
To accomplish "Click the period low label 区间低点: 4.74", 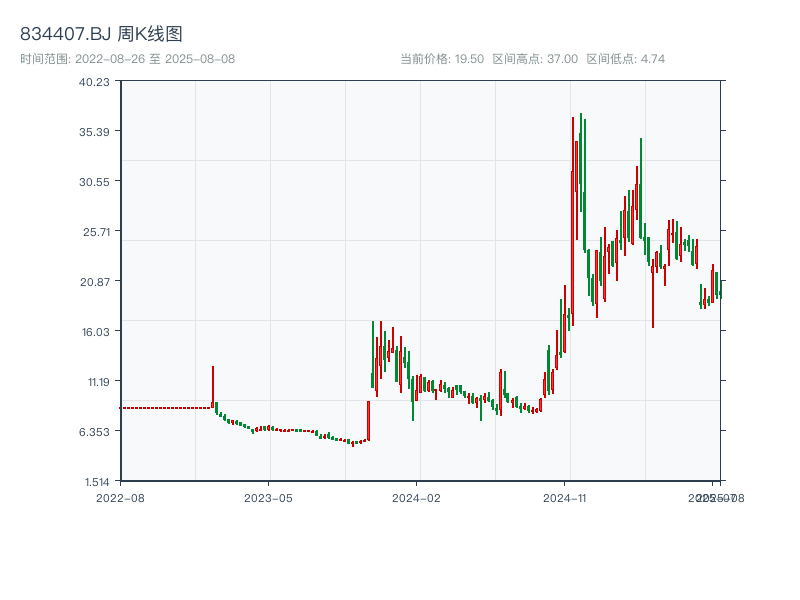I will [x=626, y=59].
